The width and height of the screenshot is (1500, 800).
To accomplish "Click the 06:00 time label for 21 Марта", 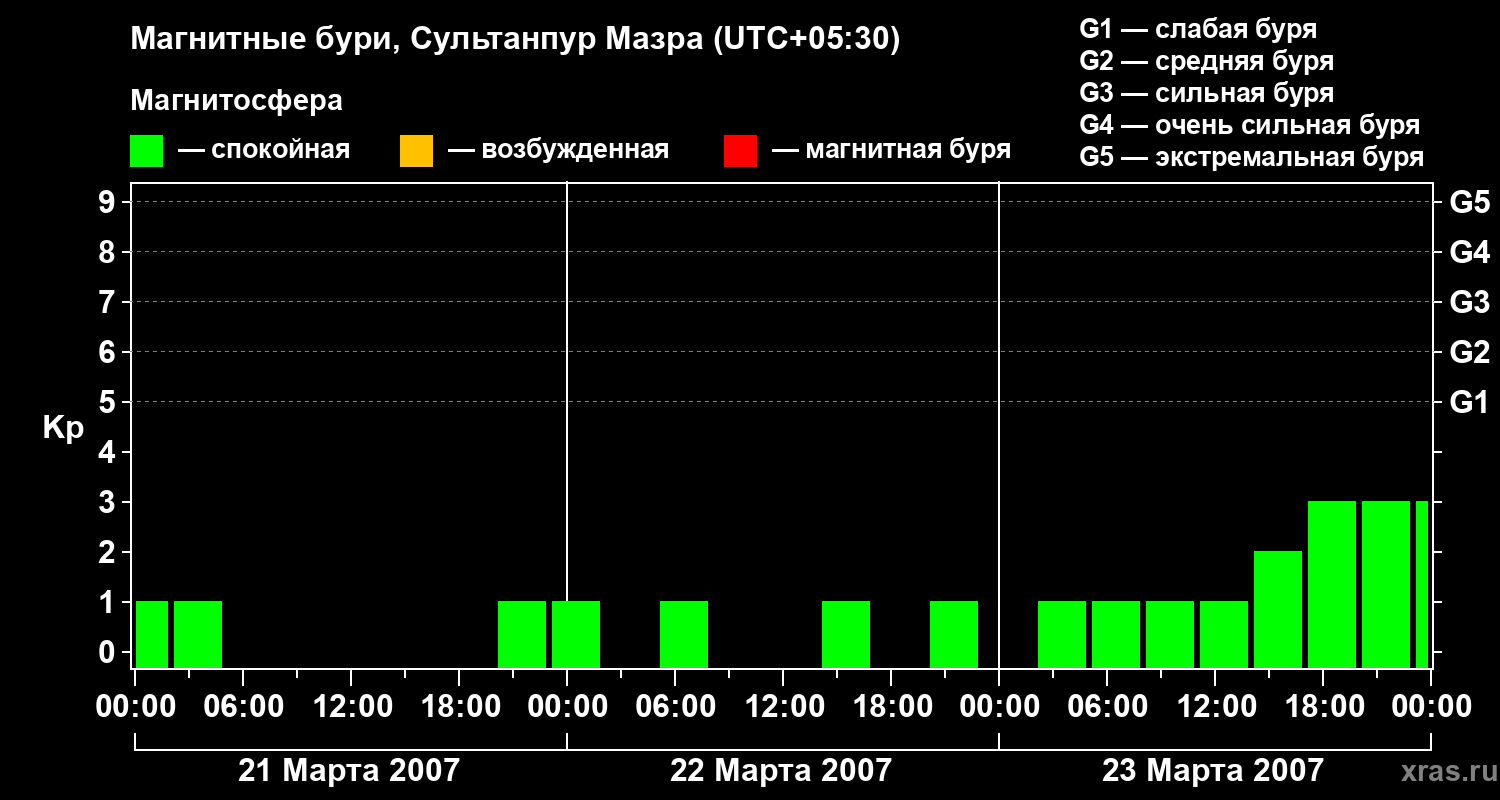I will 243,707.
